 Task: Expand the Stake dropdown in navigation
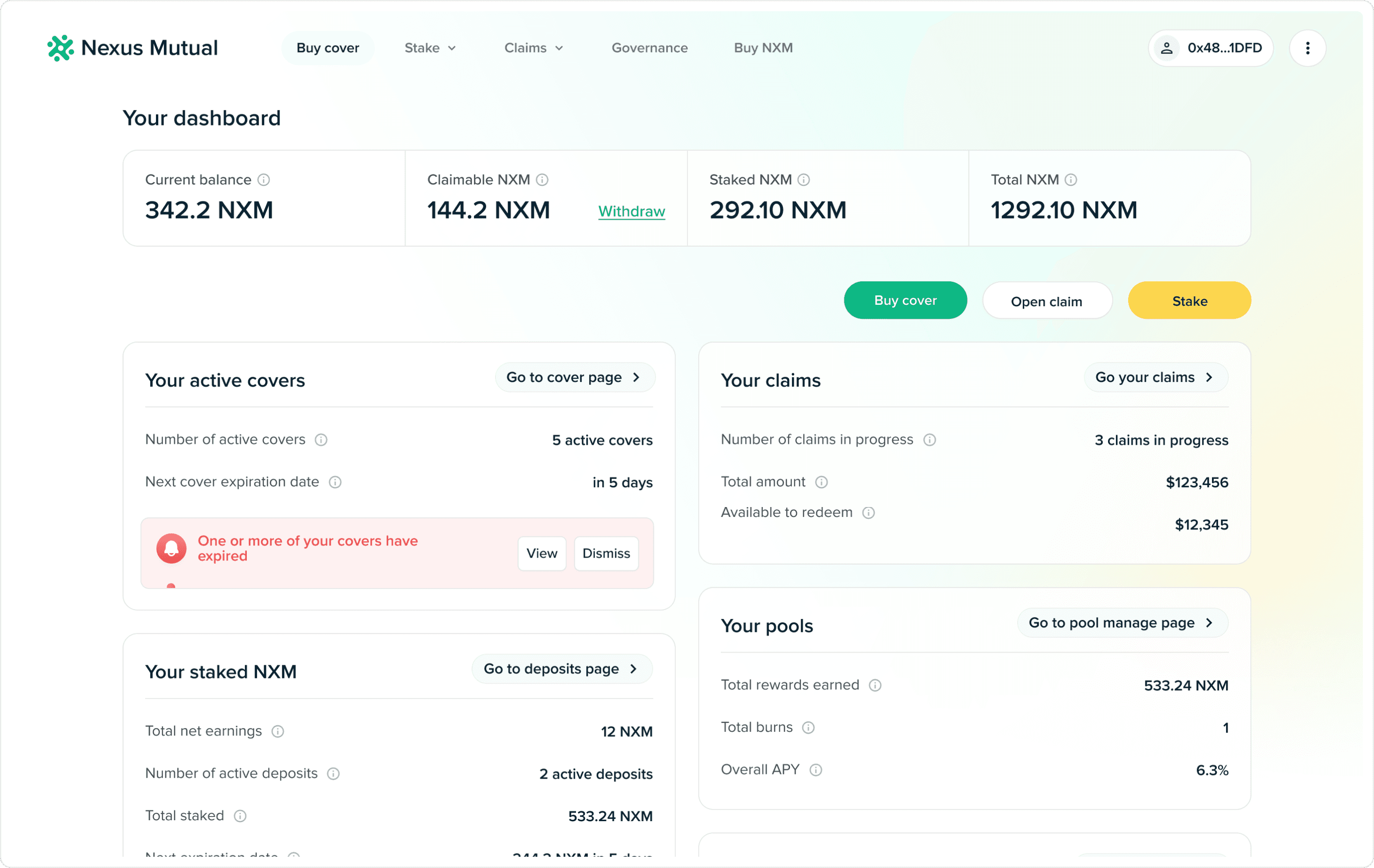point(429,48)
